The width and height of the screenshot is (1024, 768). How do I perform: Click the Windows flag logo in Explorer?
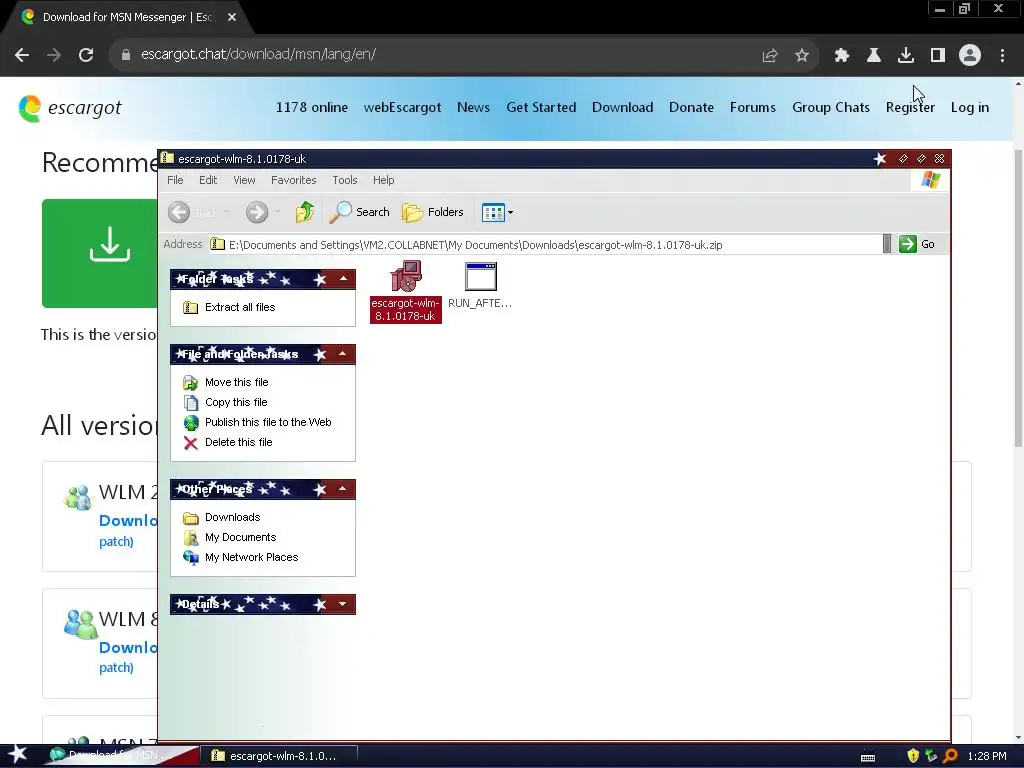pyautogui.click(x=931, y=180)
